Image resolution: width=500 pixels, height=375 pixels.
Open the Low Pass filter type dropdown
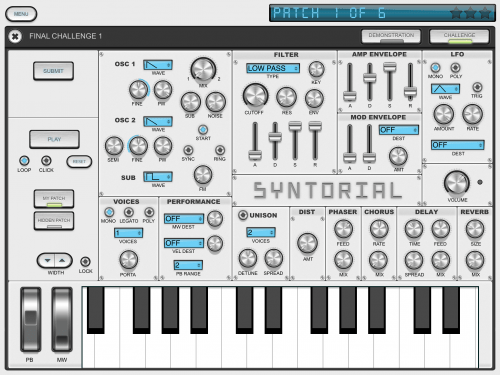(x=273, y=68)
